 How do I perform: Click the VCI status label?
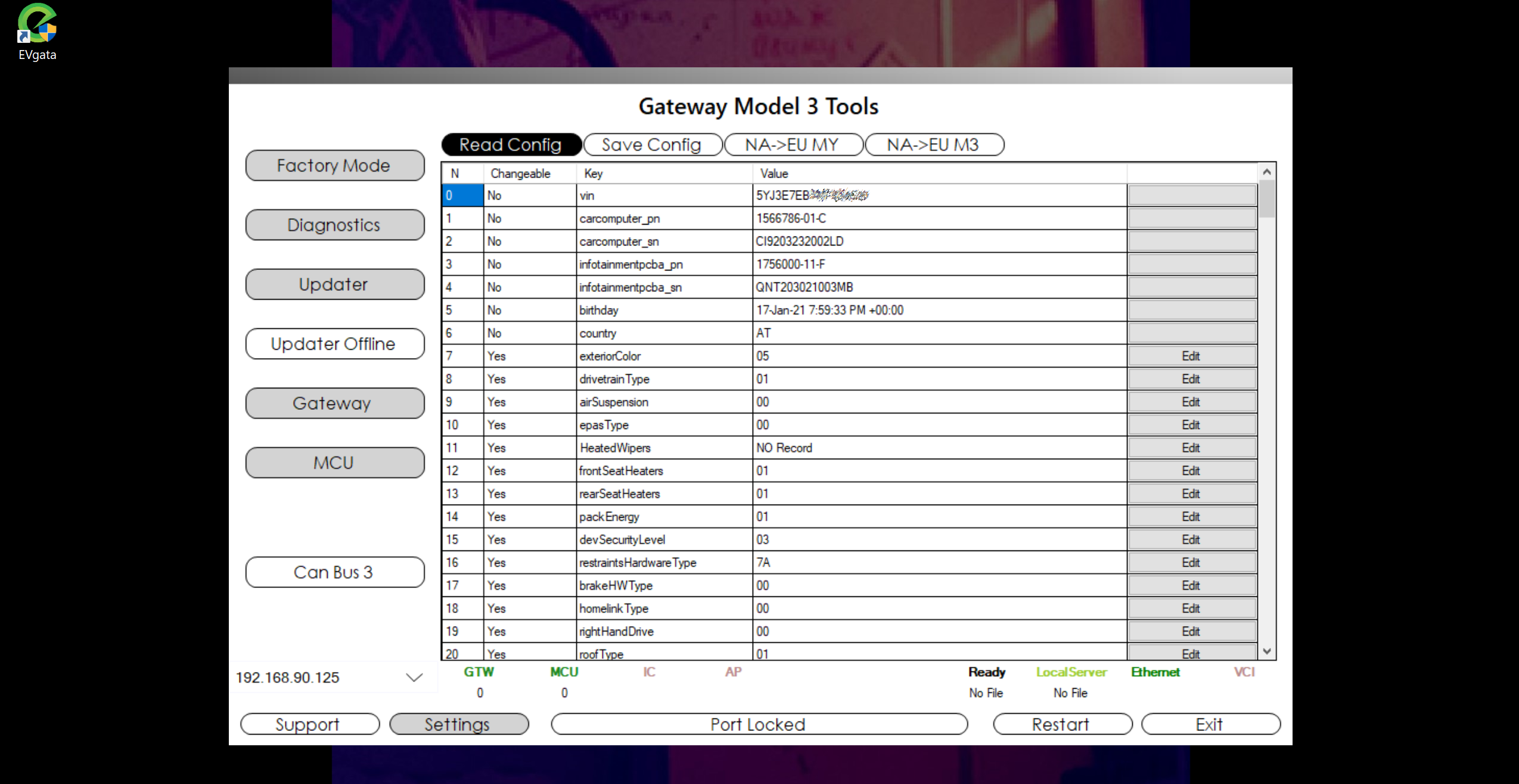click(1244, 672)
